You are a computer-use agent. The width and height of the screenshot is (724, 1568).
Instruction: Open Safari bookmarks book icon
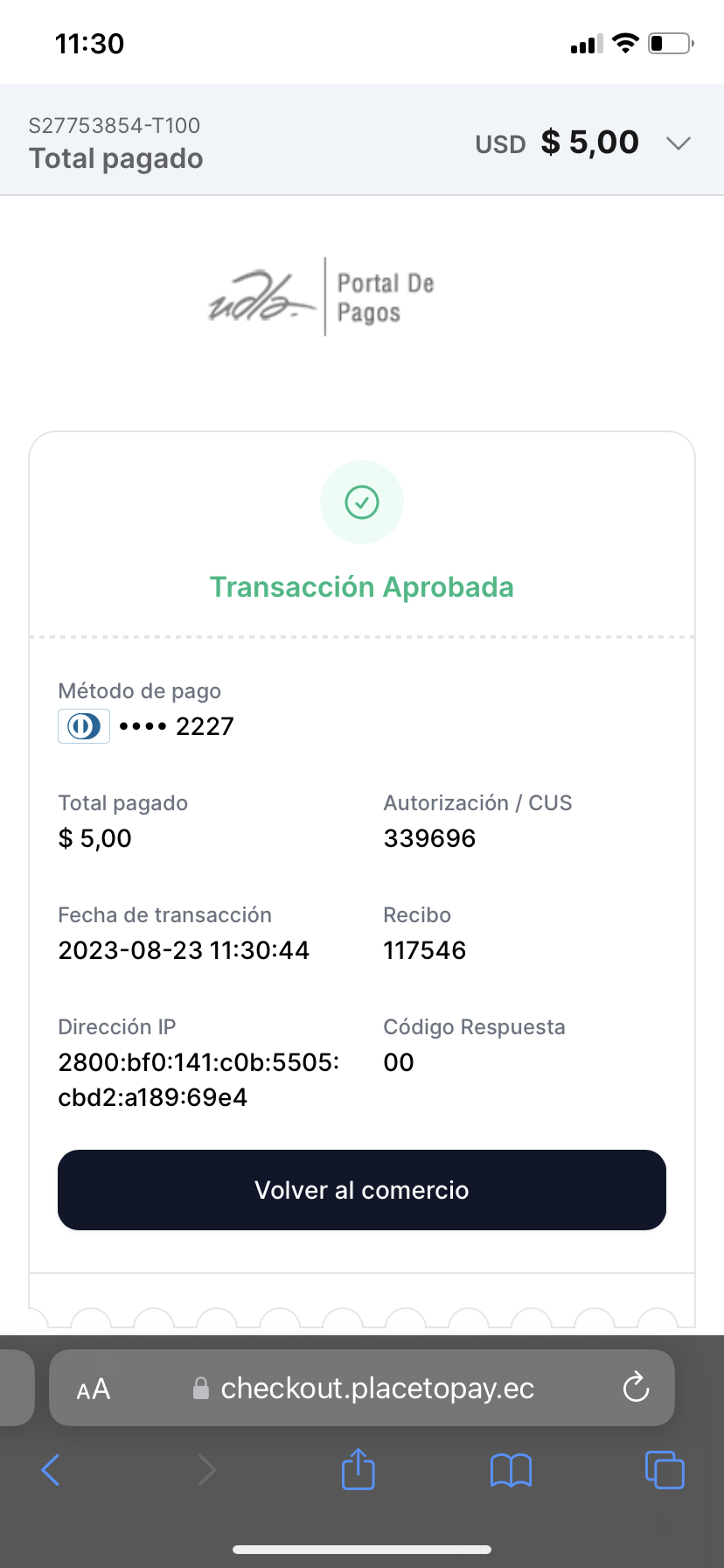click(x=511, y=1470)
